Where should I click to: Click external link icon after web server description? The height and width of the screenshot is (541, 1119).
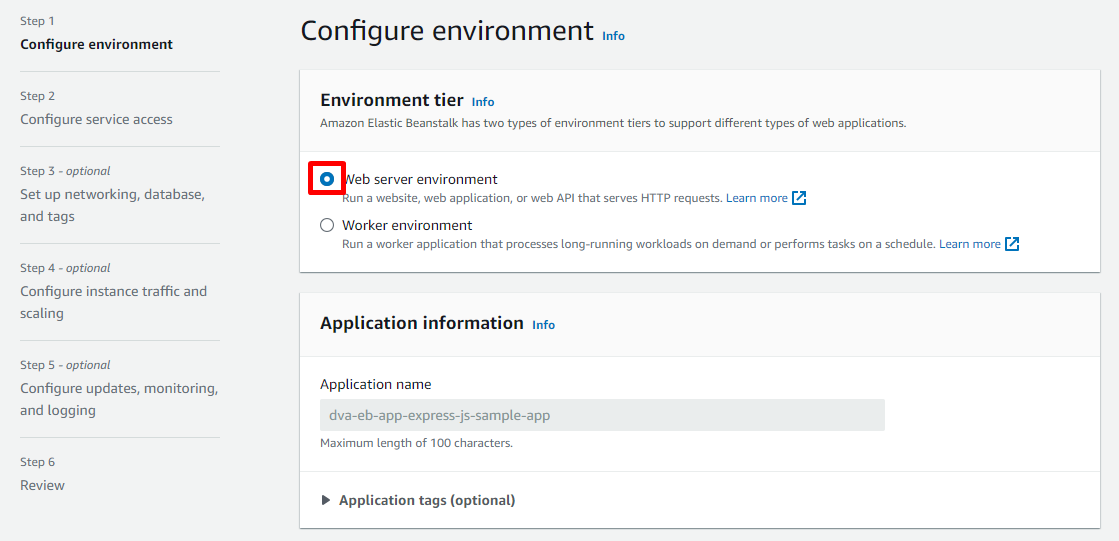tap(799, 198)
